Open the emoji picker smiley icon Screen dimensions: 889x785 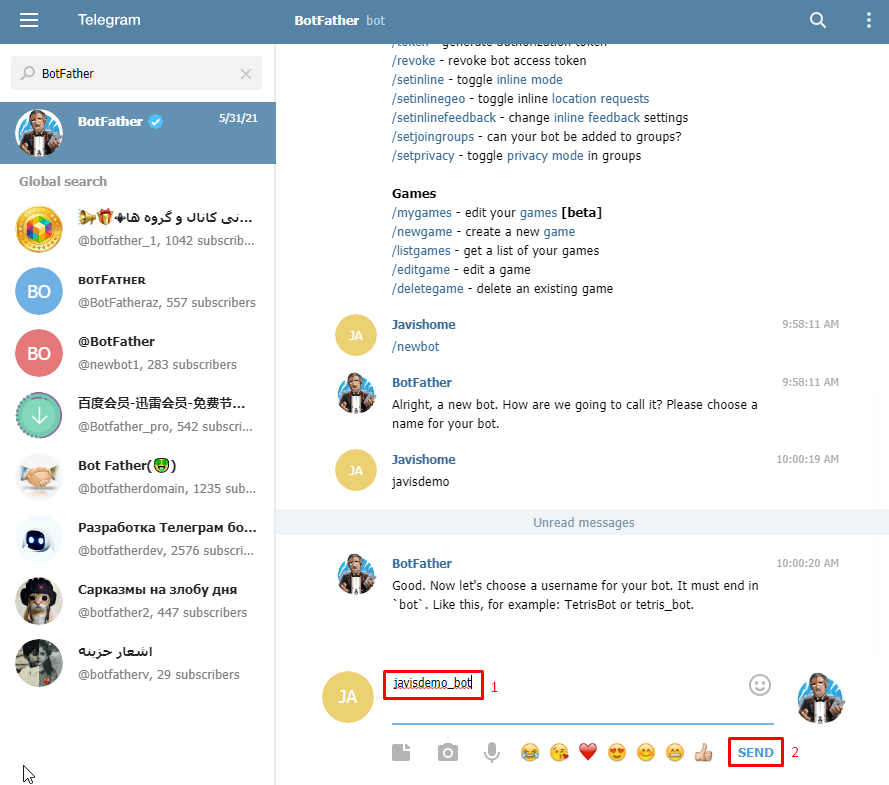coord(760,685)
